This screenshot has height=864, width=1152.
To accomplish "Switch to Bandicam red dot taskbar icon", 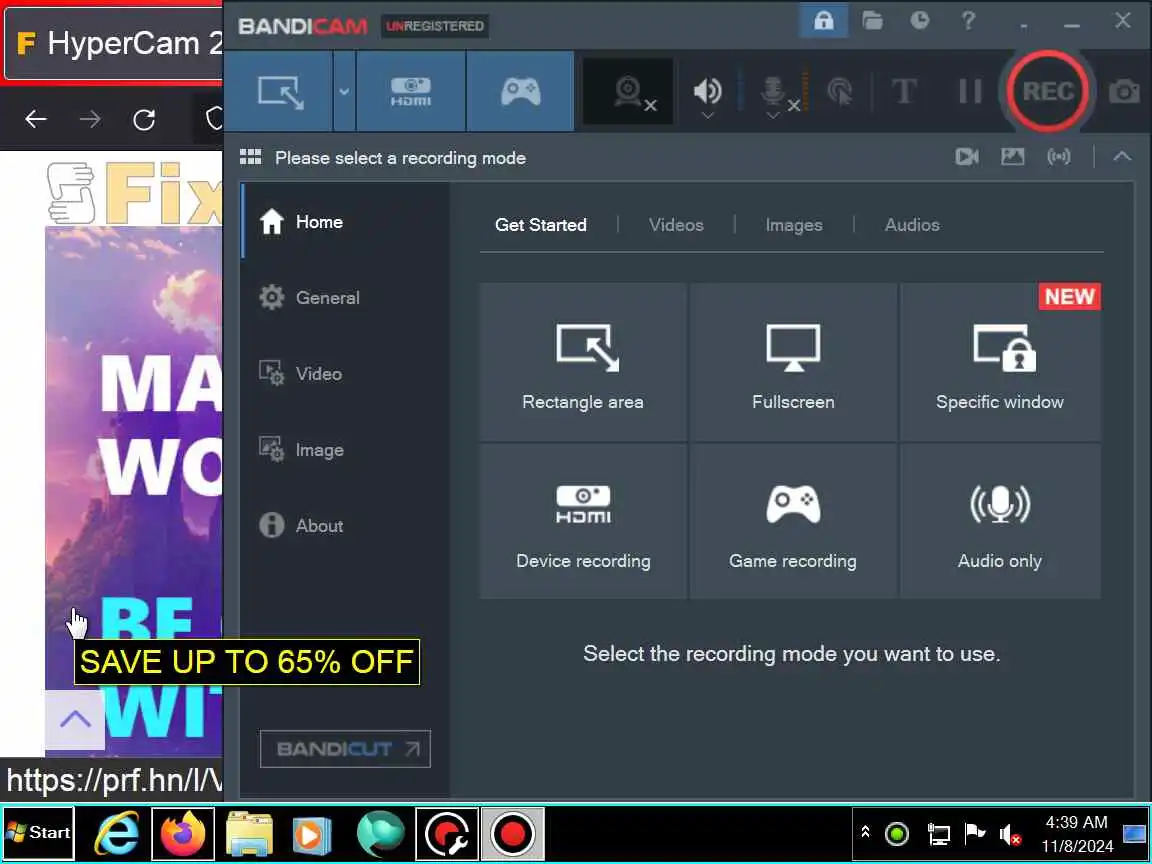I will point(512,834).
